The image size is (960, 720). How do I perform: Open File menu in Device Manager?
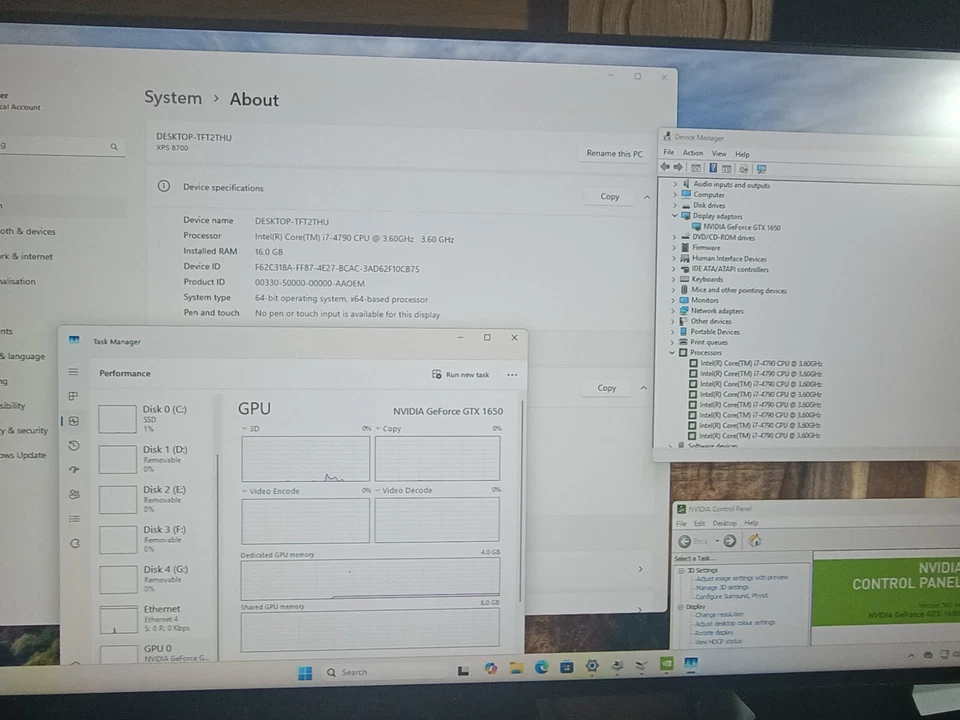coord(669,152)
